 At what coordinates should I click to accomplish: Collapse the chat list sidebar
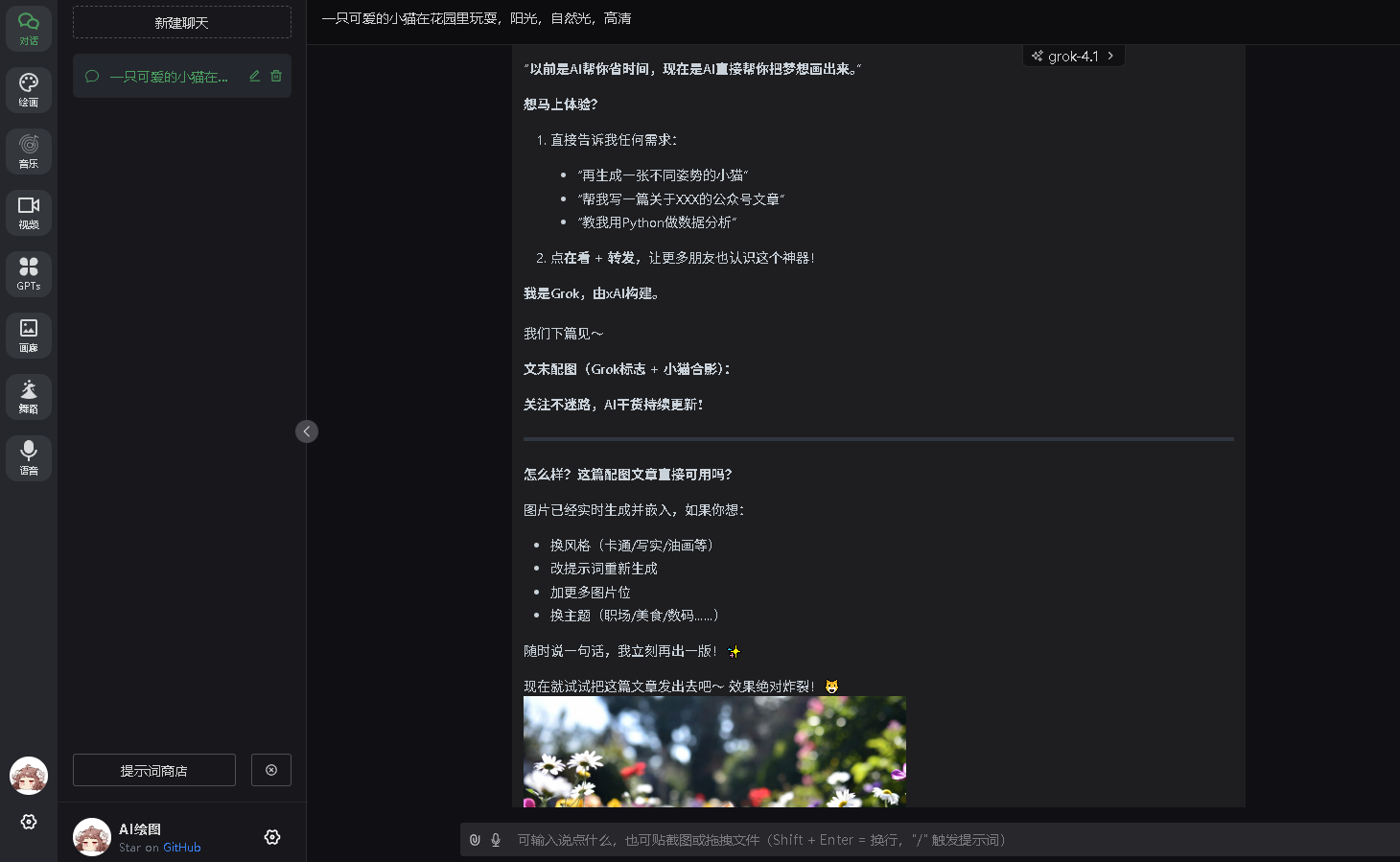coord(307,431)
